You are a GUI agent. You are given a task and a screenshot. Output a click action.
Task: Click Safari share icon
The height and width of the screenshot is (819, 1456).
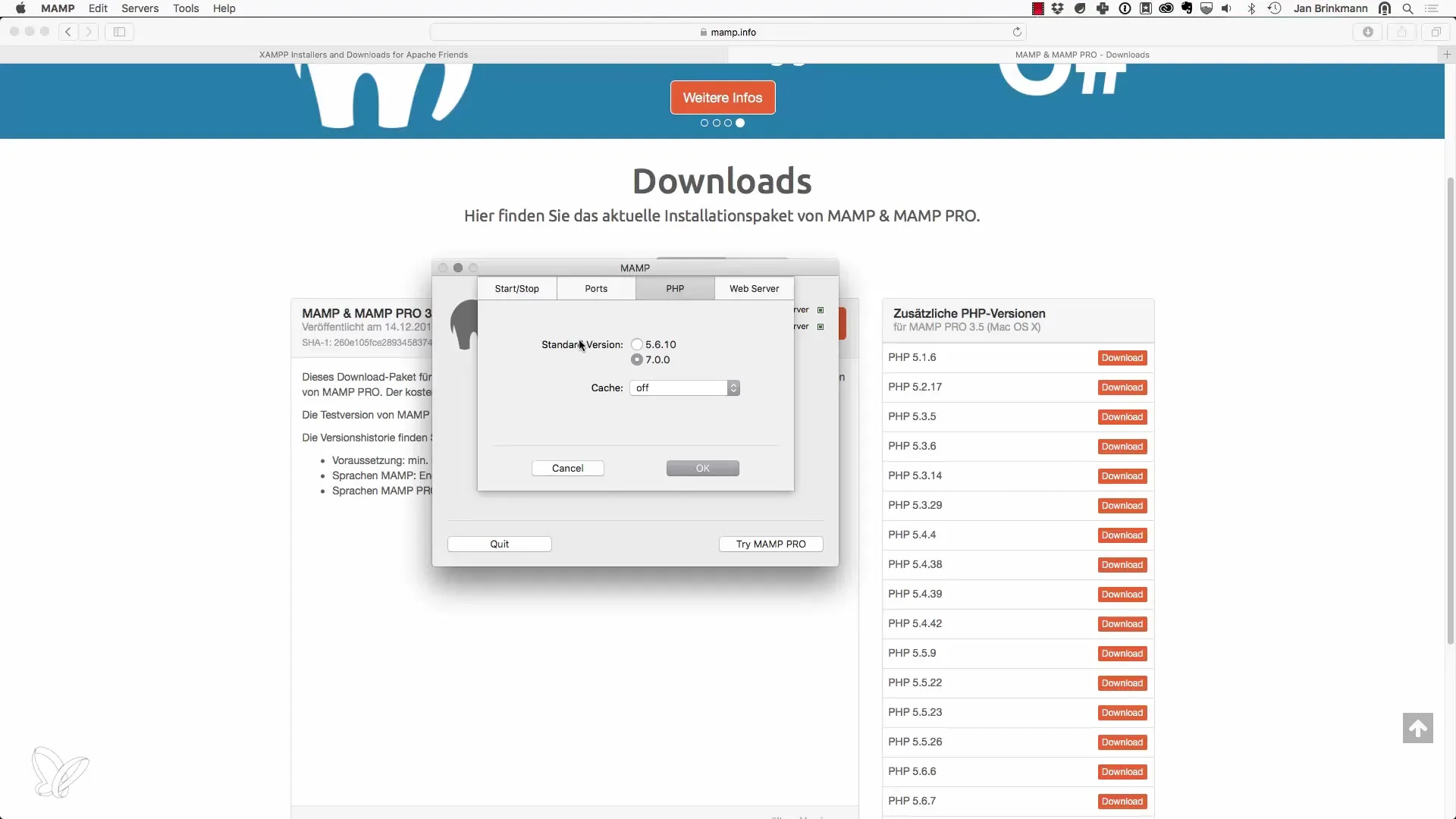(1402, 32)
